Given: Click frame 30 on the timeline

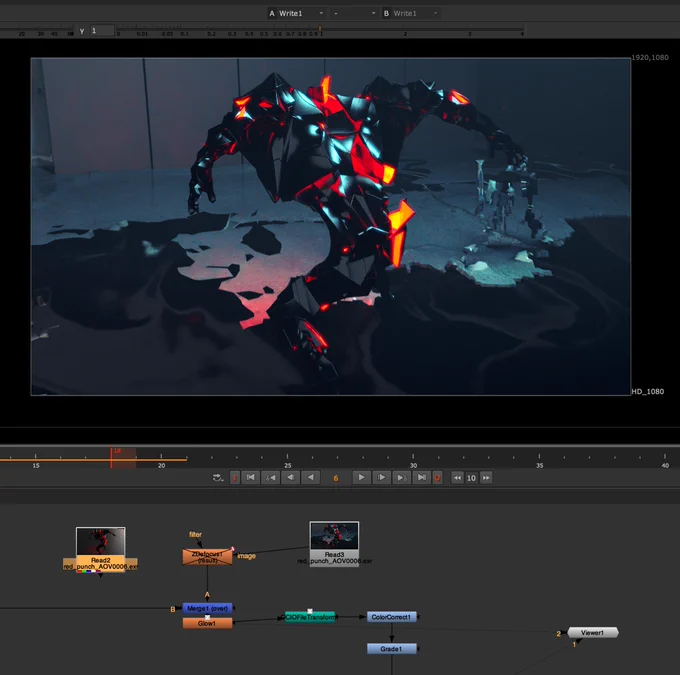Looking at the screenshot, I should (x=413, y=460).
